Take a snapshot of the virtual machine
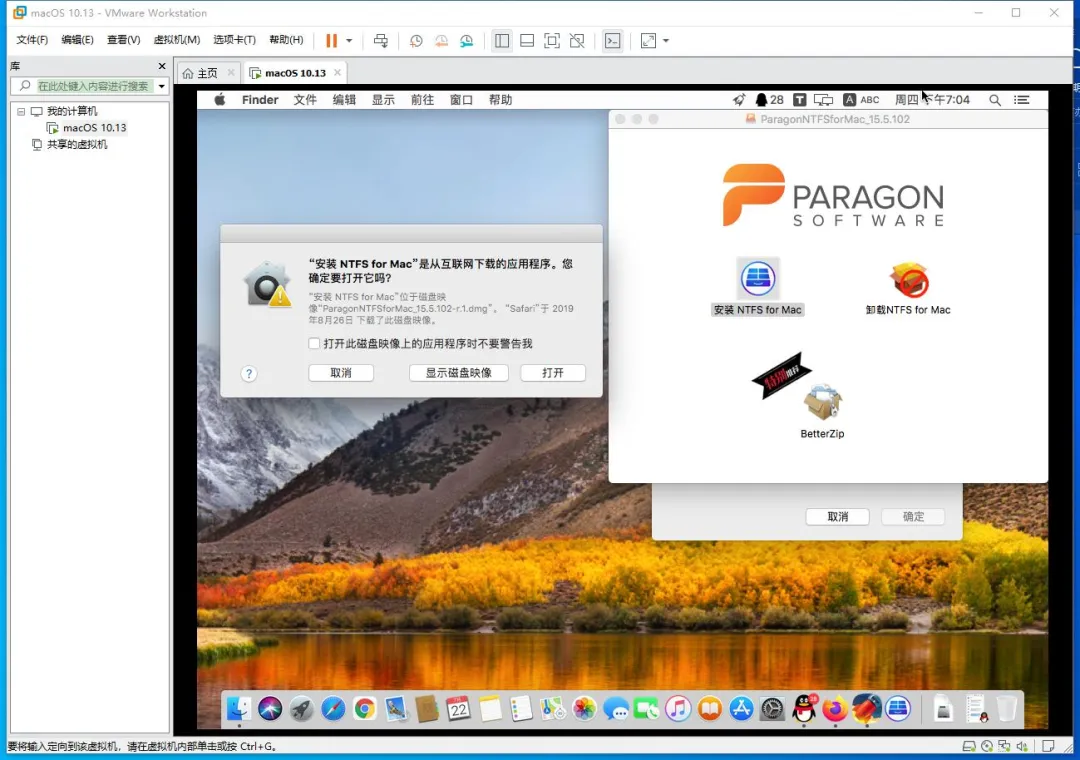Viewport: 1080px width, 760px height. 416,41
